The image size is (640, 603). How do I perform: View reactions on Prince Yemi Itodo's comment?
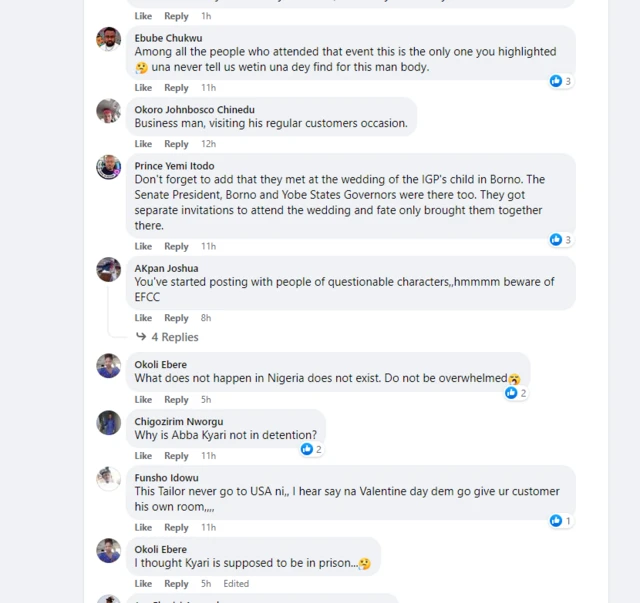pos(556,239)
